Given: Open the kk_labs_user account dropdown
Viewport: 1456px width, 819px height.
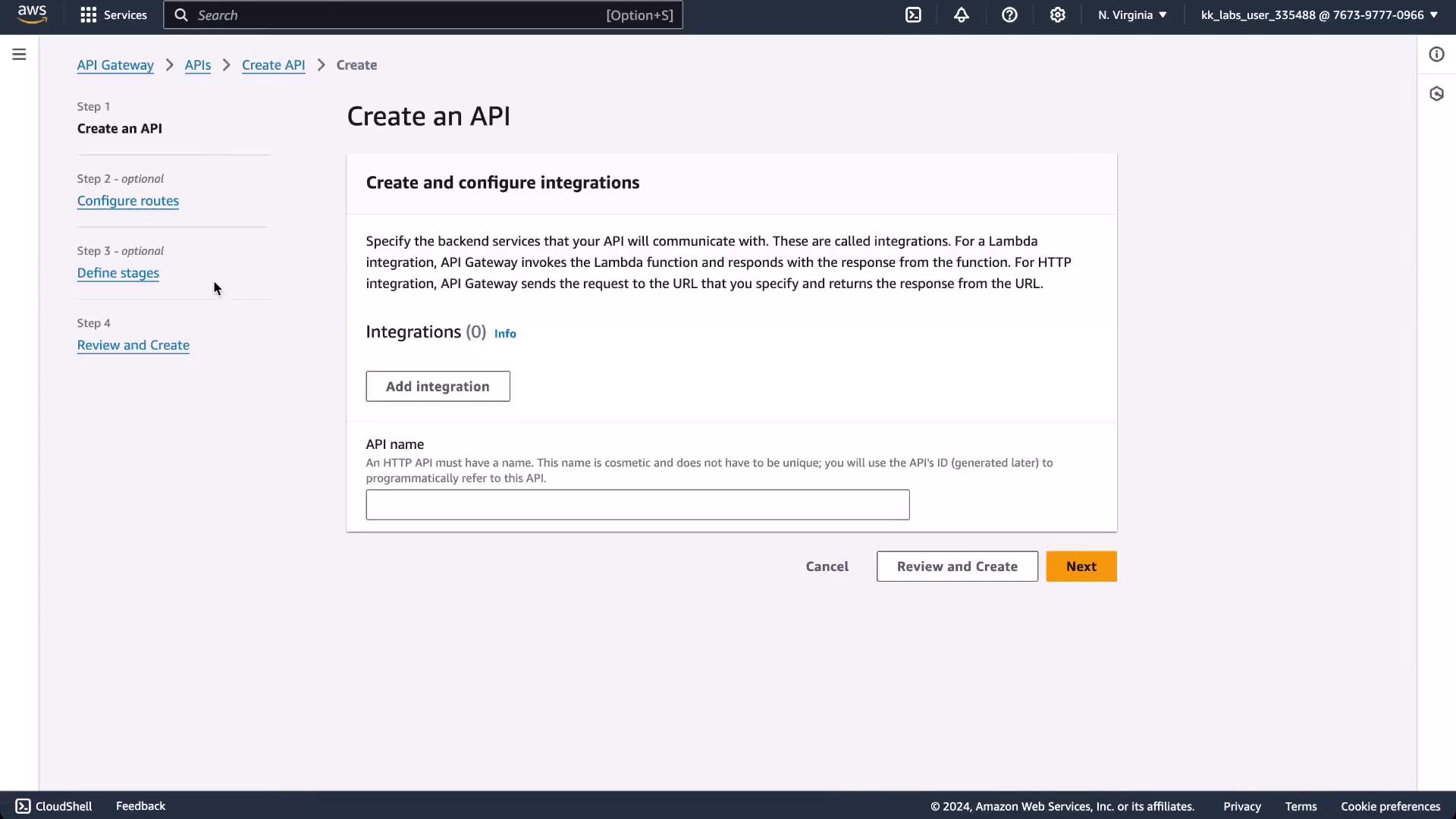Looking at the screenshot, I should click(1319, 15).
